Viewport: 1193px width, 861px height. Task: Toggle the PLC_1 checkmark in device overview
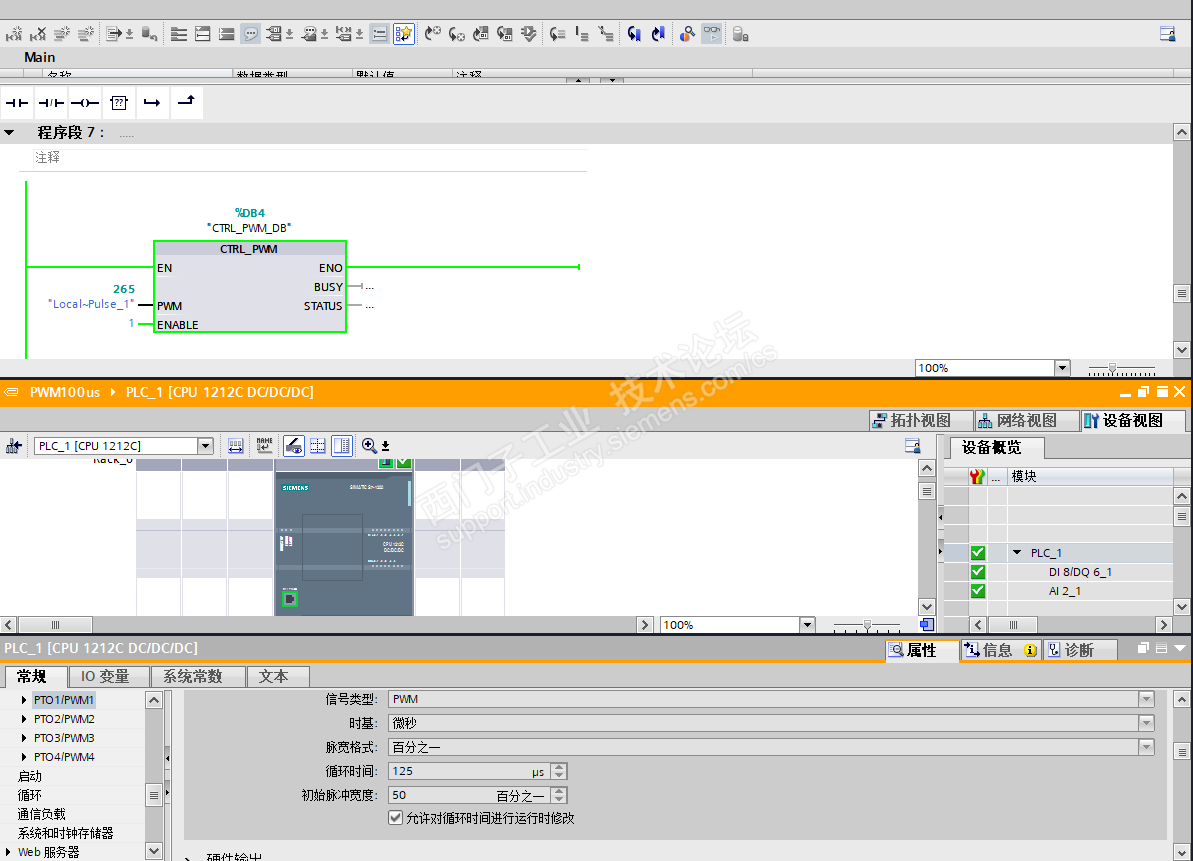click(x=978, y=553)
